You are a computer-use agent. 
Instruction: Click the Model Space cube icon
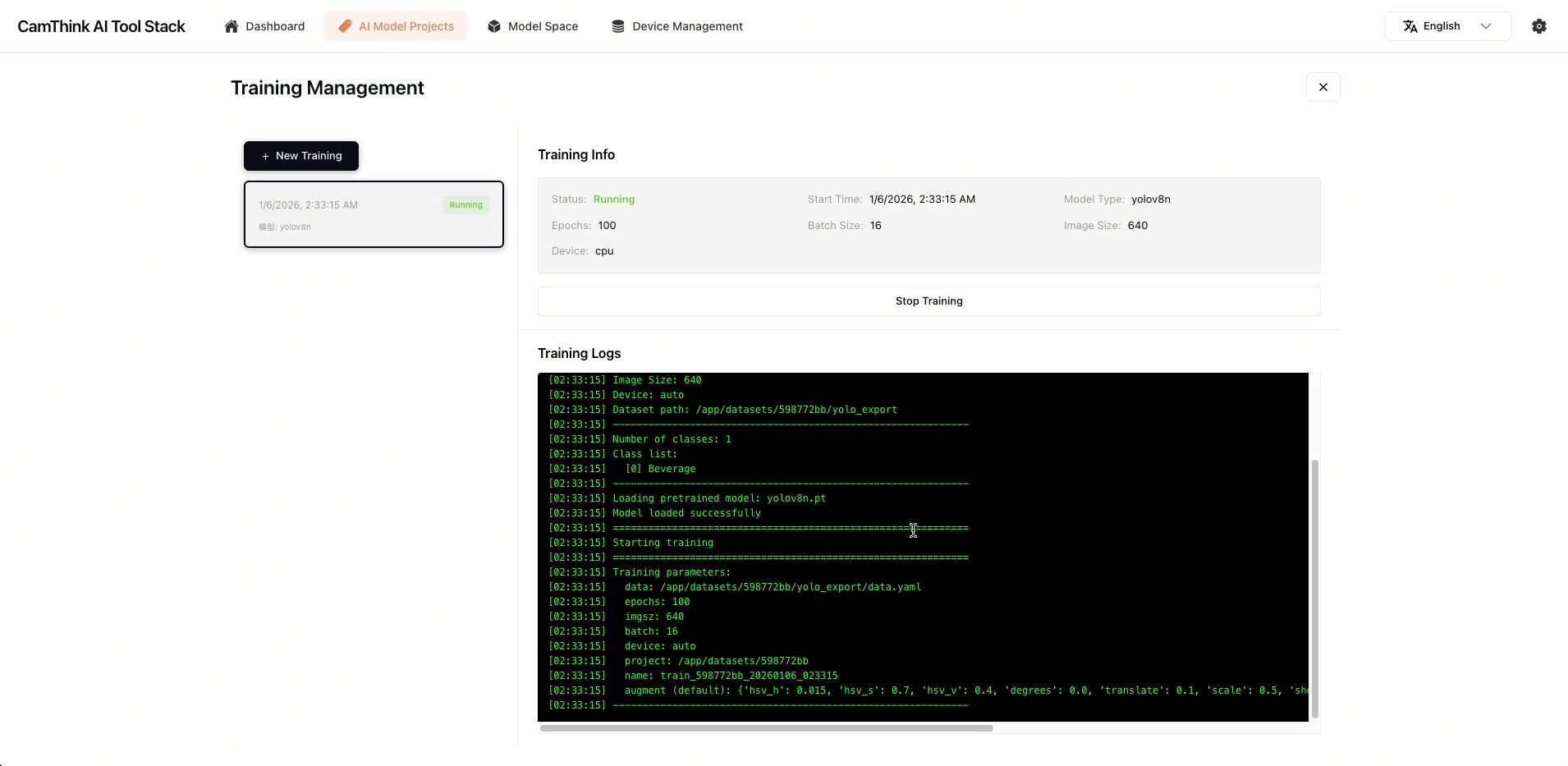[x=493, y=26]
